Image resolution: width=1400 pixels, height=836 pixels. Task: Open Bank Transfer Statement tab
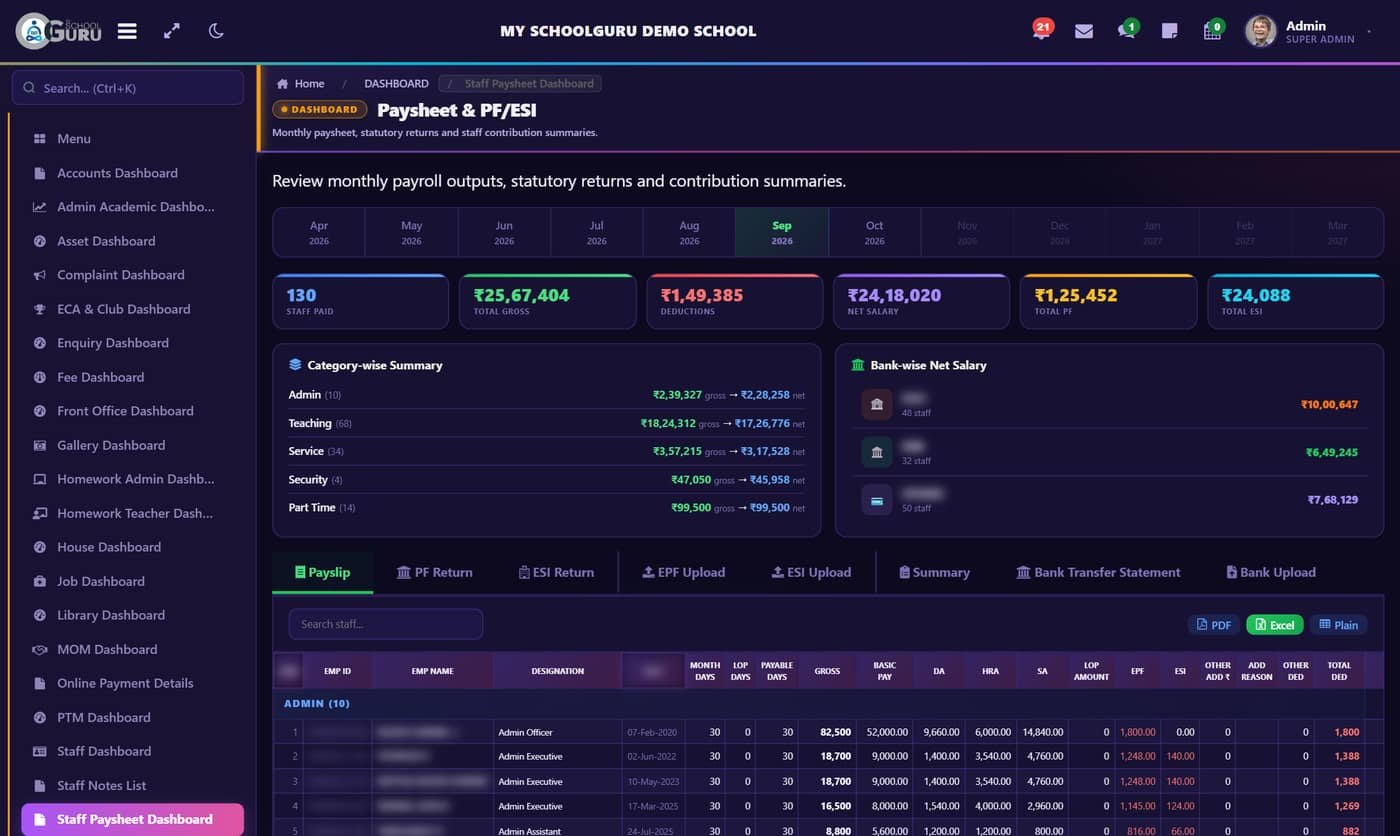1098,572
